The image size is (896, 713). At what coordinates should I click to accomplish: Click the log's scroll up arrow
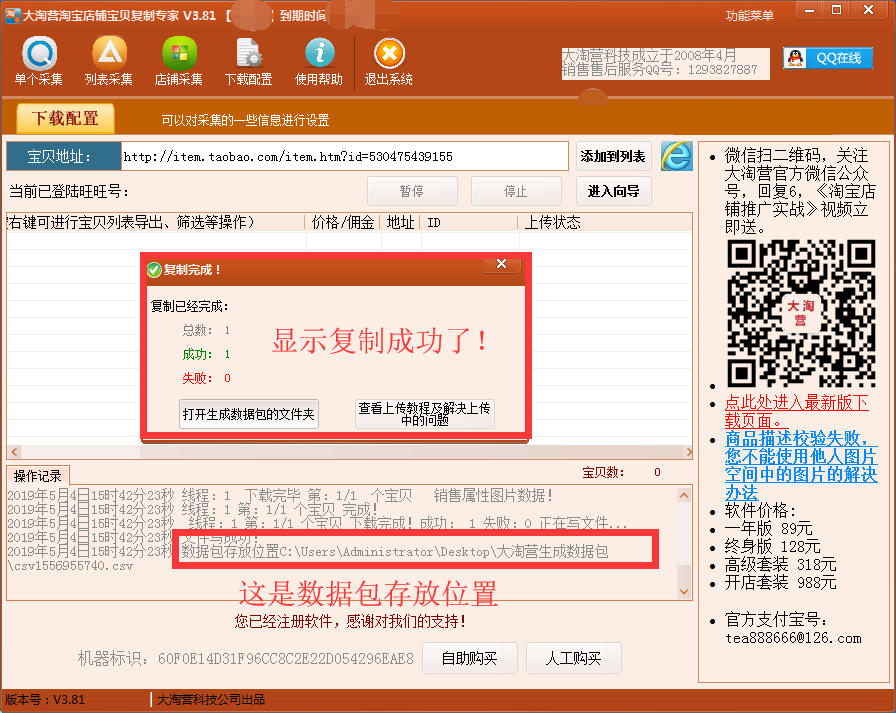pos(683,496)
